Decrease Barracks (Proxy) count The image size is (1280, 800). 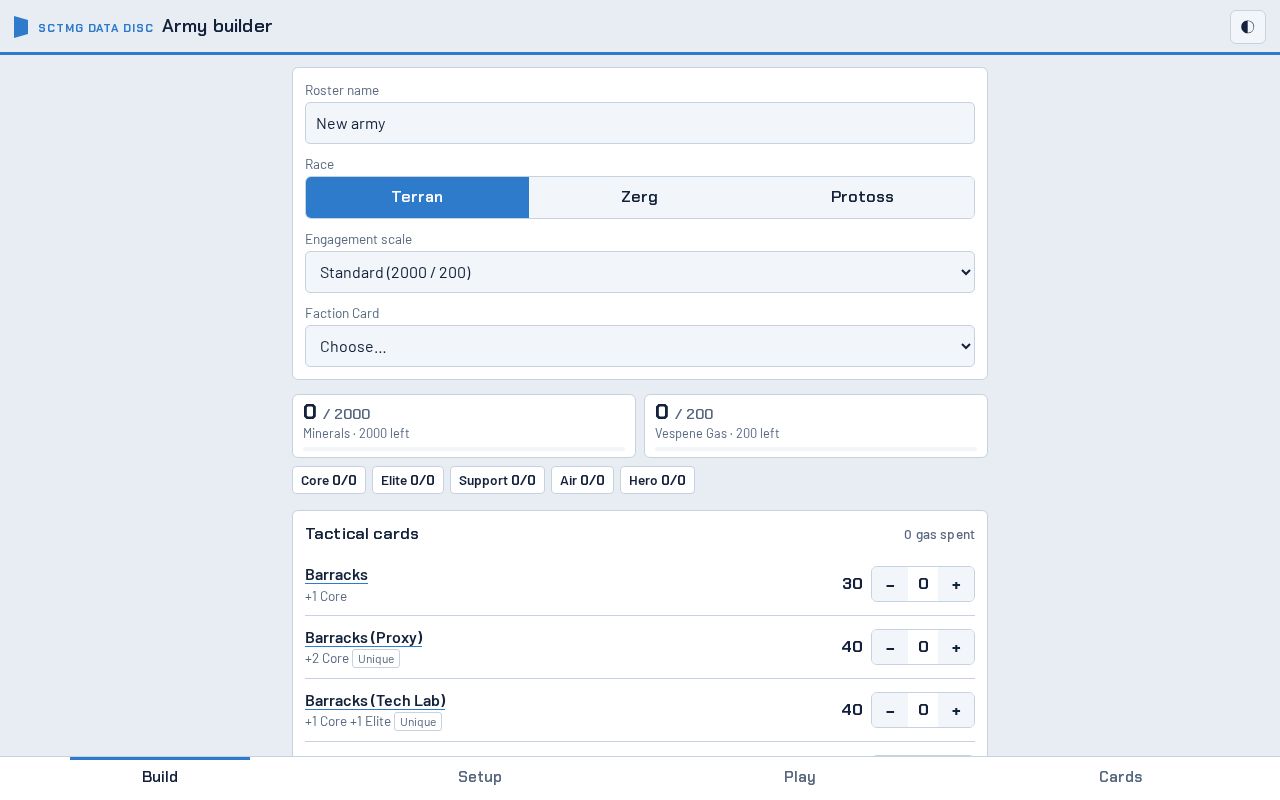890,647
